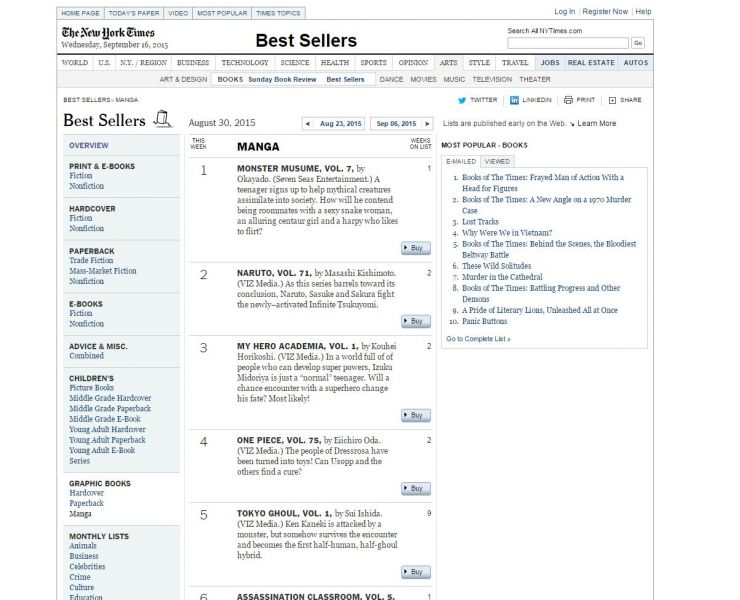Image resolution: width=740 pixels, height=600 pixels.
Task: Click the book icon beside Best Sellers
Action: tap(163, 120)
